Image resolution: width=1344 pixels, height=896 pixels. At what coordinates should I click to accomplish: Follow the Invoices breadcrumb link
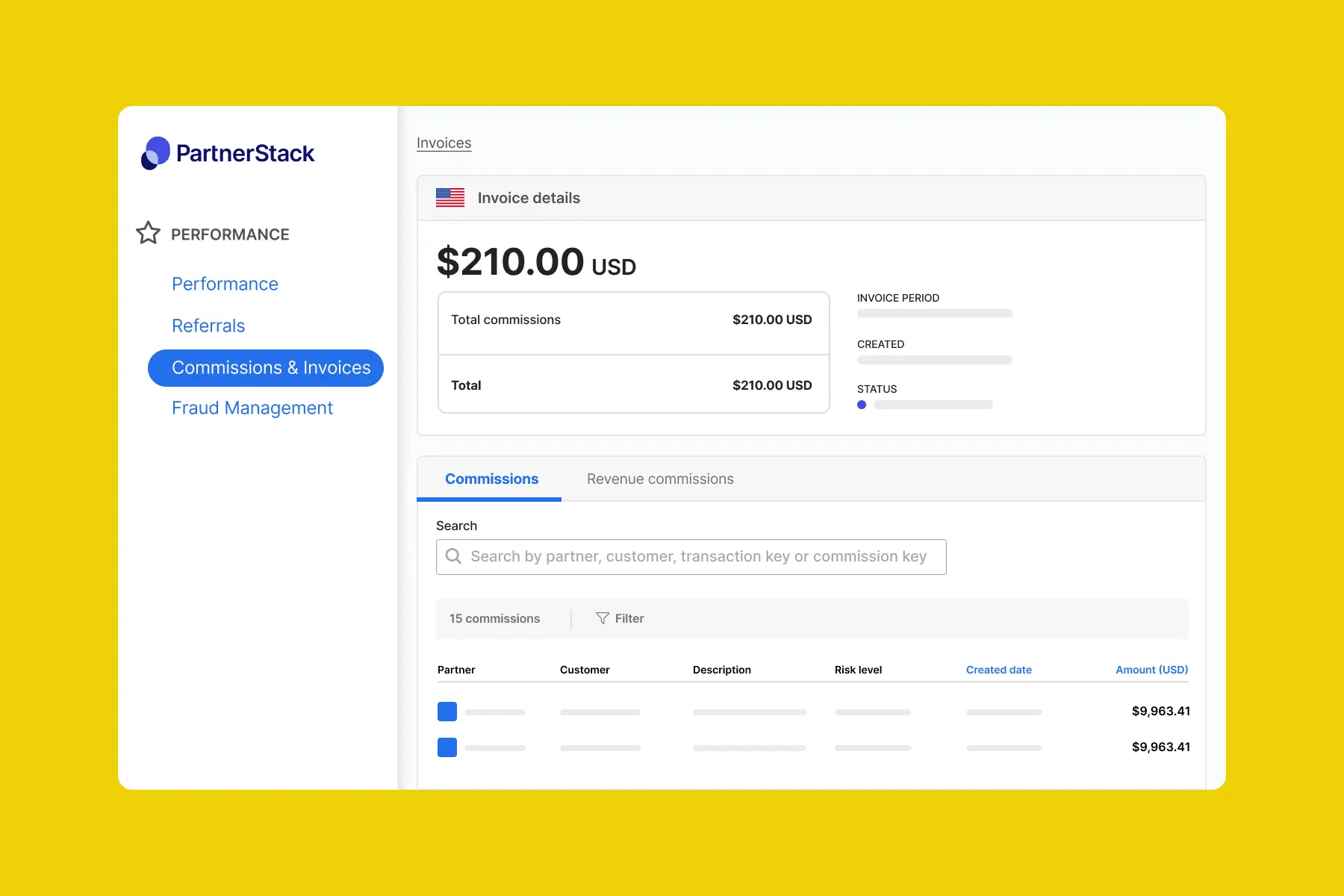pyautogui.click(x=444, y=143)
